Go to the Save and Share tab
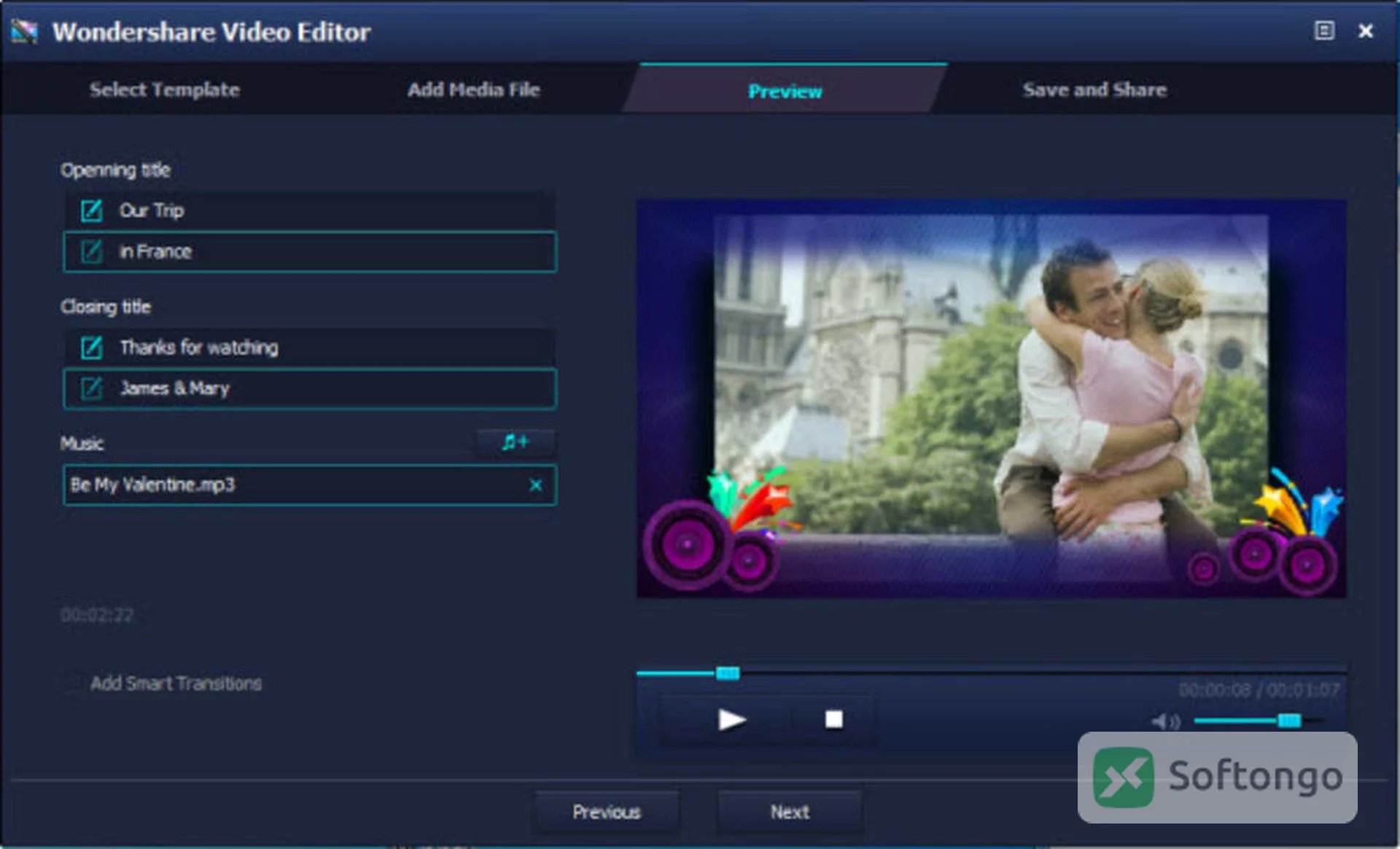Screen dimensions: 1400x849 1094,90
